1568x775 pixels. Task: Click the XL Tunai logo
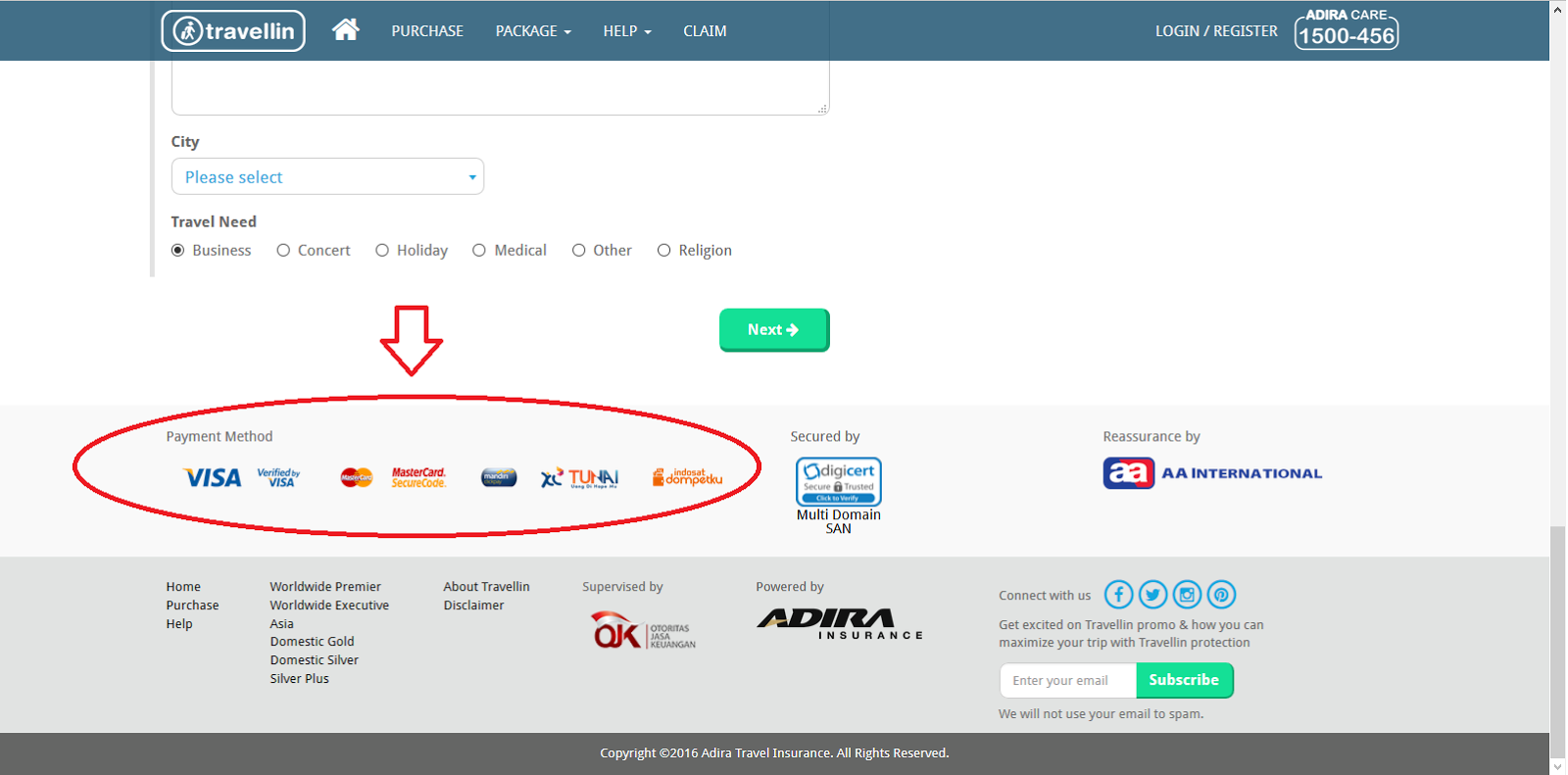580,477
